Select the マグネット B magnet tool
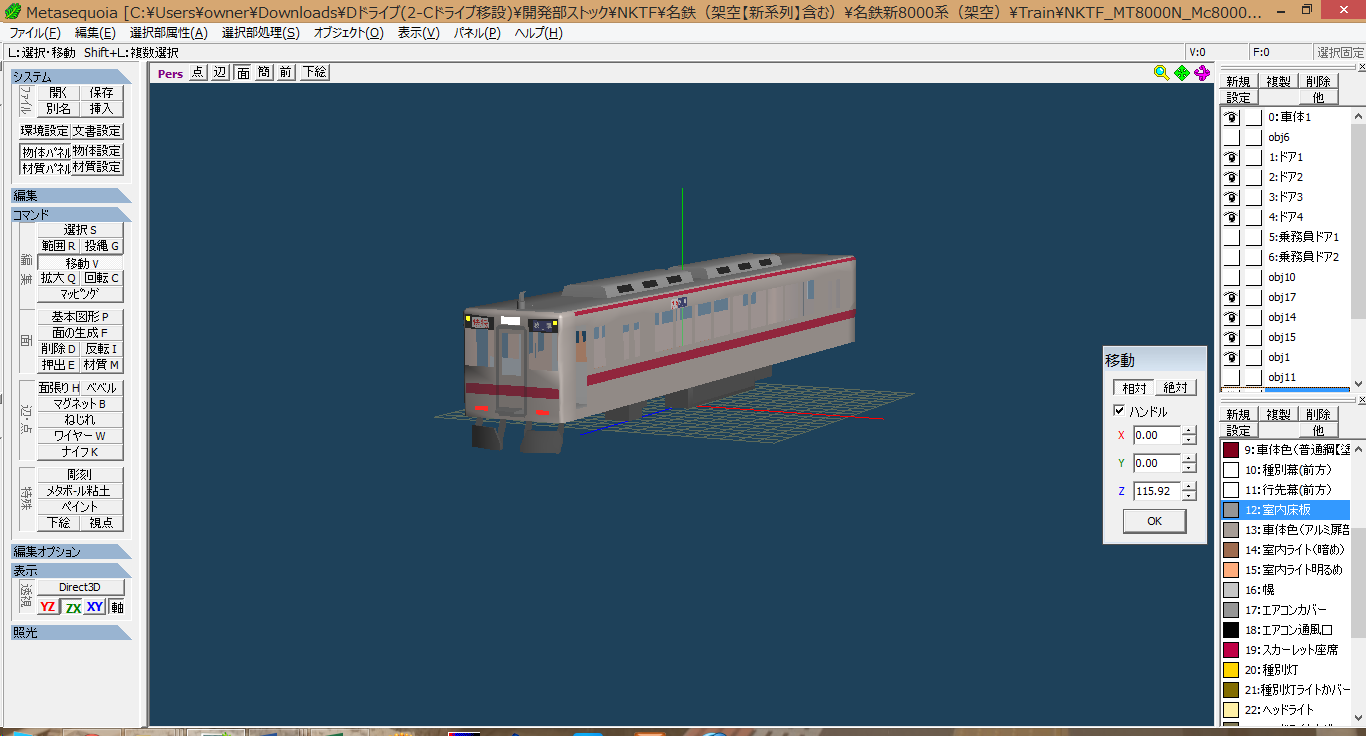1366x736 pixels. tap(80, 404)
